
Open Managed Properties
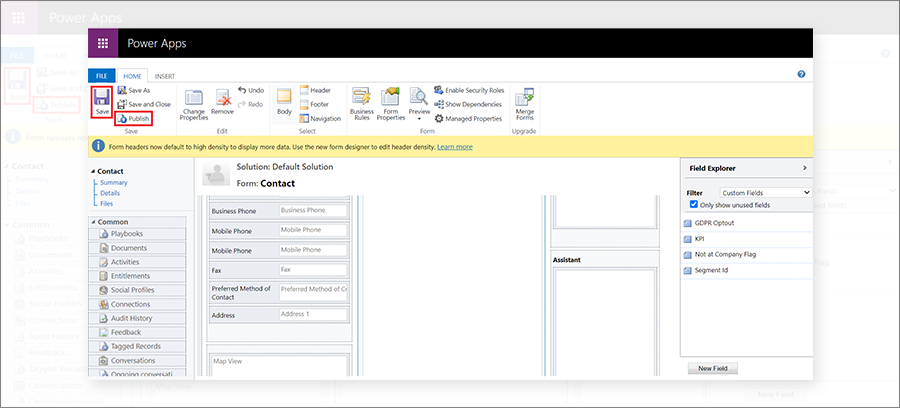coord(468,119)
